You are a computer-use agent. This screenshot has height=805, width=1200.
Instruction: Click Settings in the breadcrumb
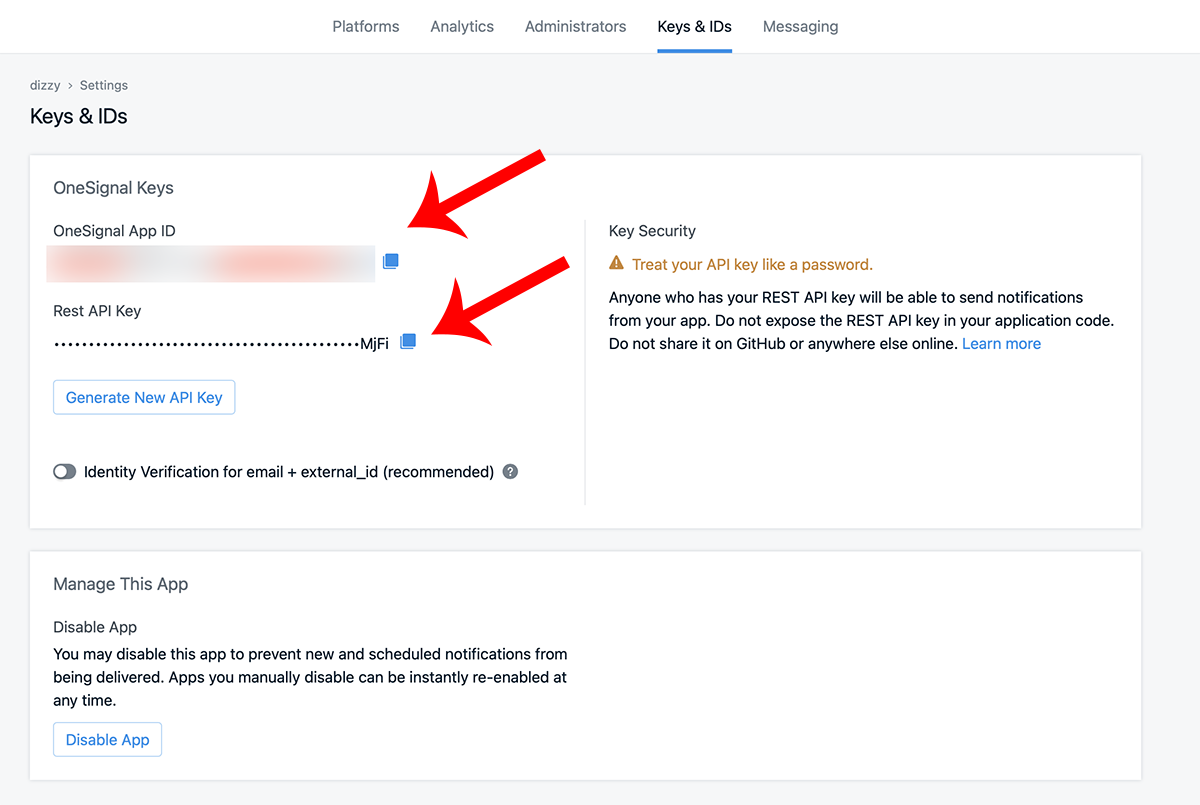(x=104, y=86)
